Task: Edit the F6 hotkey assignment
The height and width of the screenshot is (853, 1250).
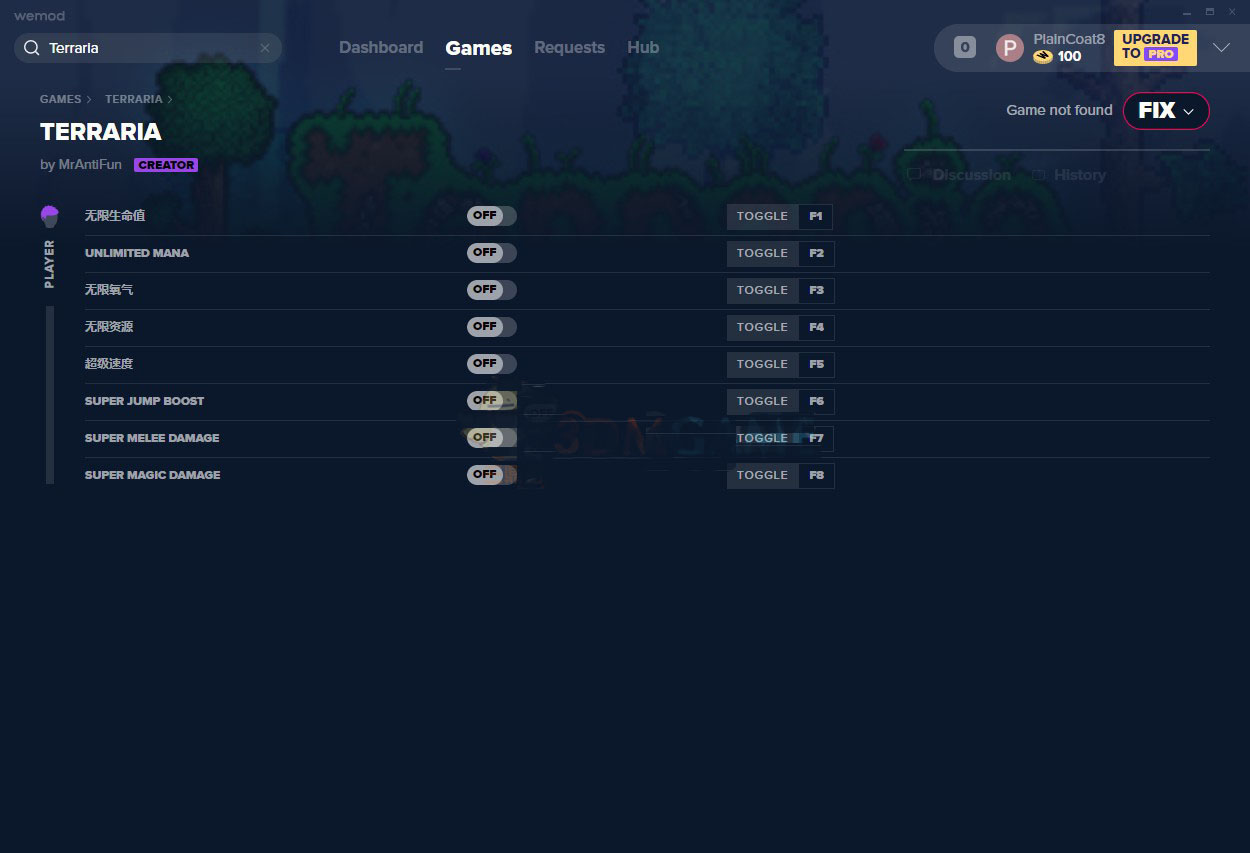Action: [816, 401]
